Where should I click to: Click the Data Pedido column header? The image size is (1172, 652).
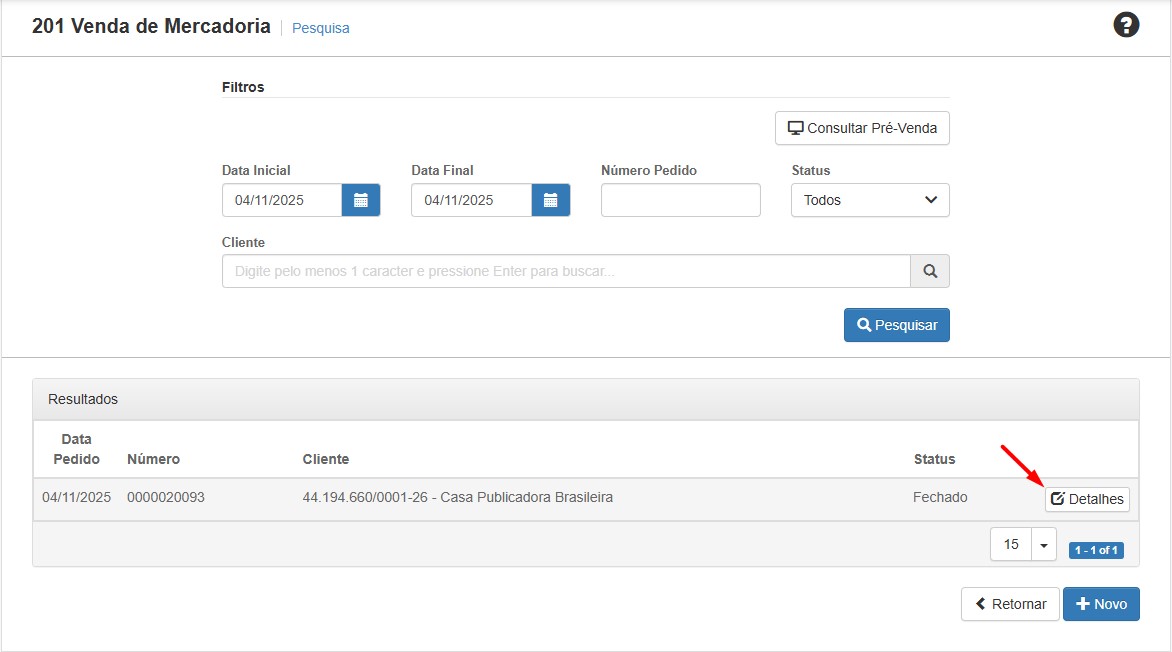point(76,449)
